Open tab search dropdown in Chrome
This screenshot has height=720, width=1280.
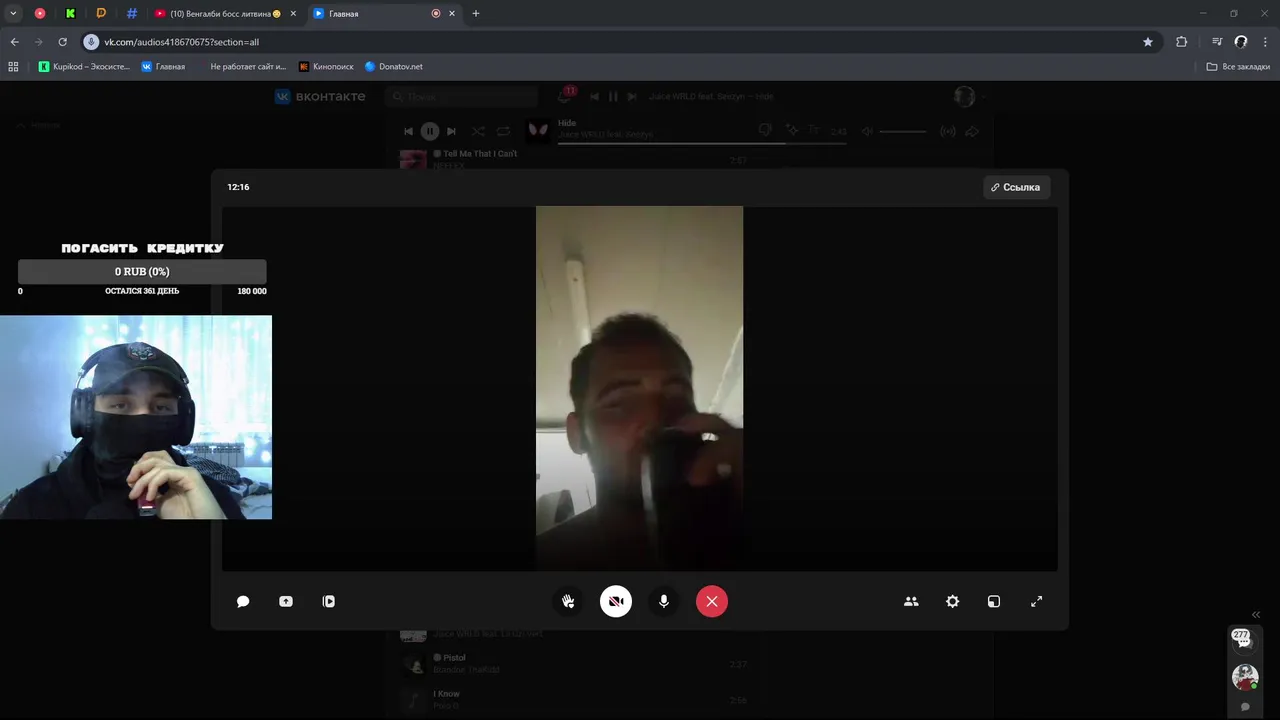(x=13, y=14)
